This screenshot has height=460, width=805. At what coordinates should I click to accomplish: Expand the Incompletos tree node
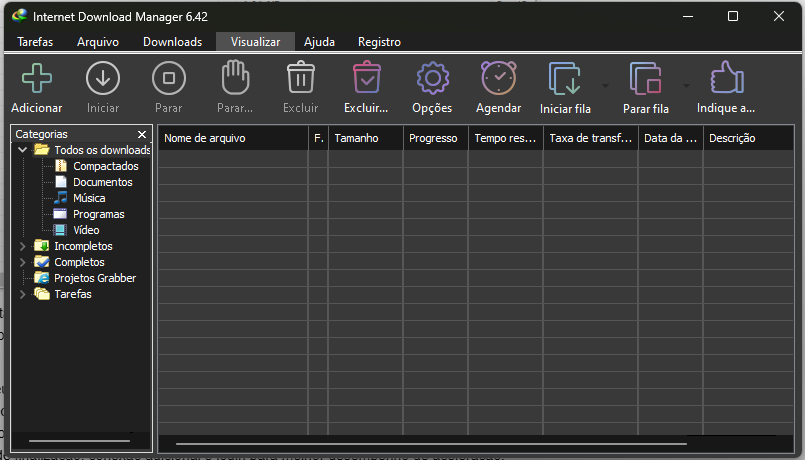(23, 246)
